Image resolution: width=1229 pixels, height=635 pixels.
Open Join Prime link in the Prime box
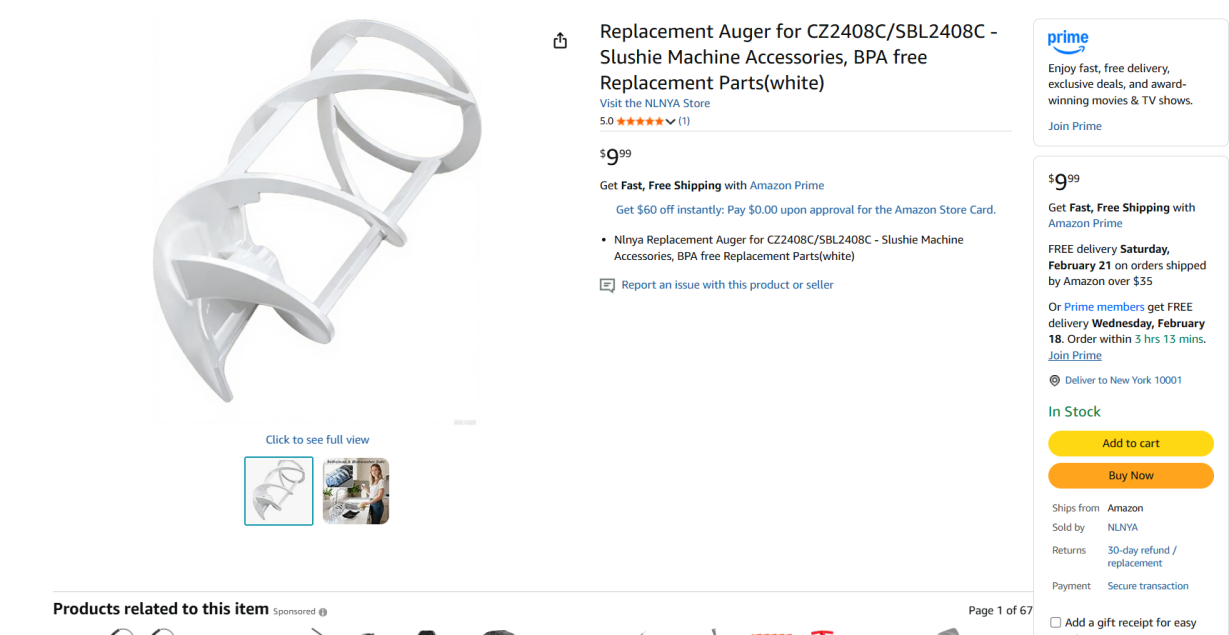click(1075, 126)
